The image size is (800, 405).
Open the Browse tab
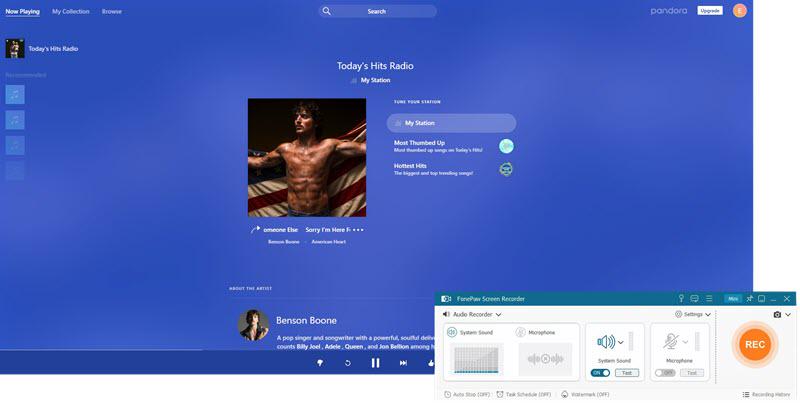[112, 11]
